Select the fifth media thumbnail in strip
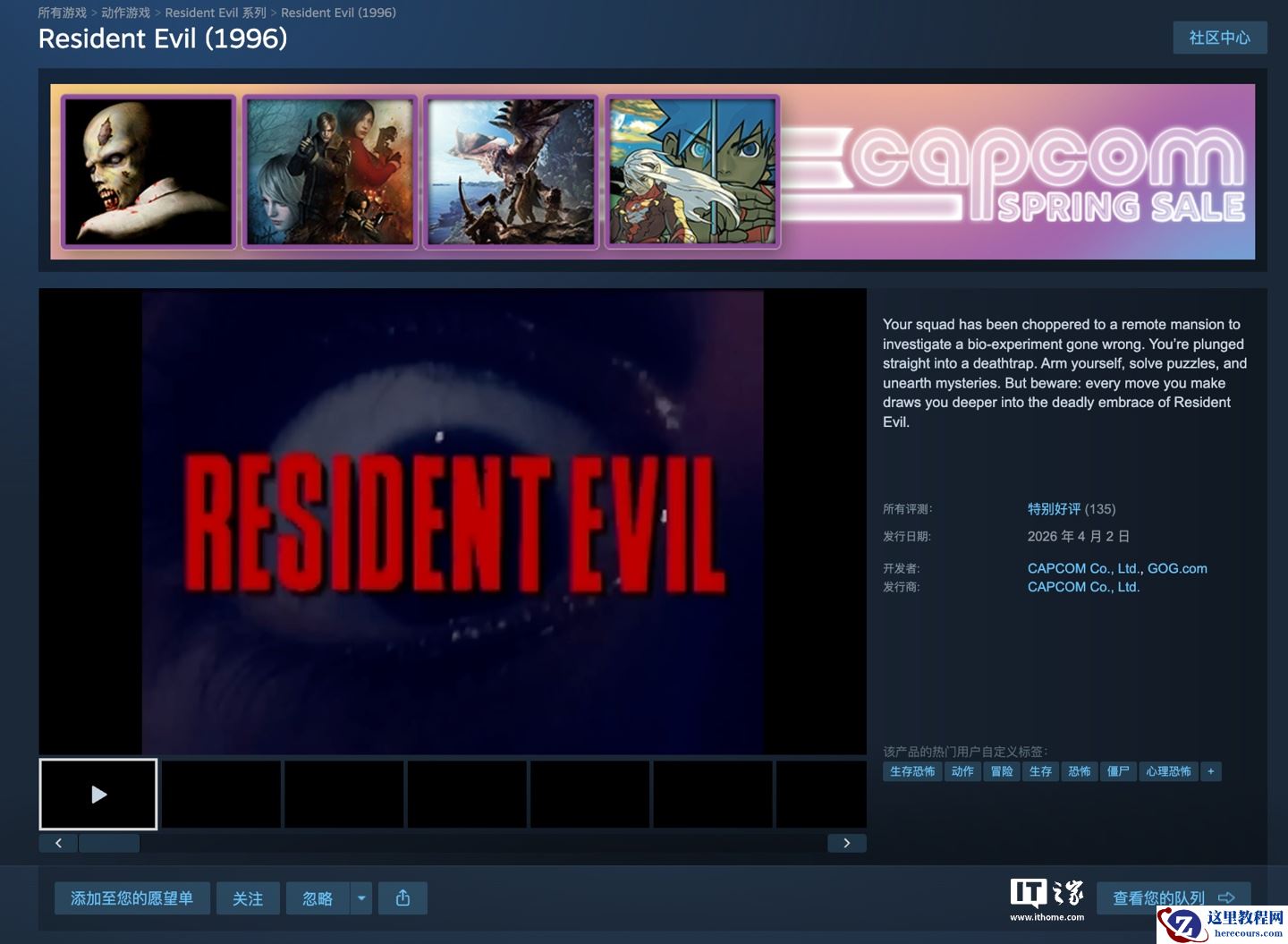The width and height of the screenshot is (1288, 944). point(590,795)
